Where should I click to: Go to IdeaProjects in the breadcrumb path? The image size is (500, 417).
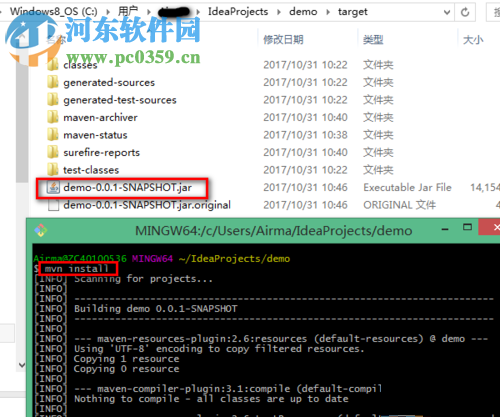pos(238,12)
